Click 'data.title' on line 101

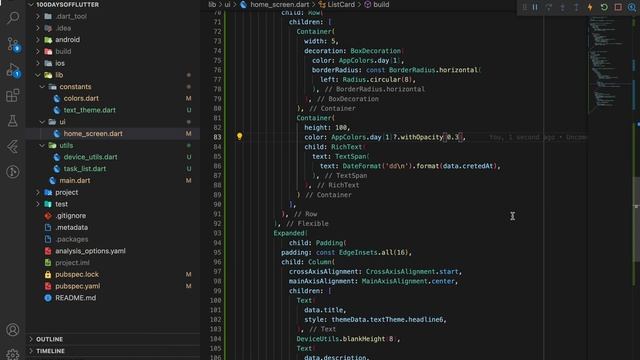(x=323, y=310)
